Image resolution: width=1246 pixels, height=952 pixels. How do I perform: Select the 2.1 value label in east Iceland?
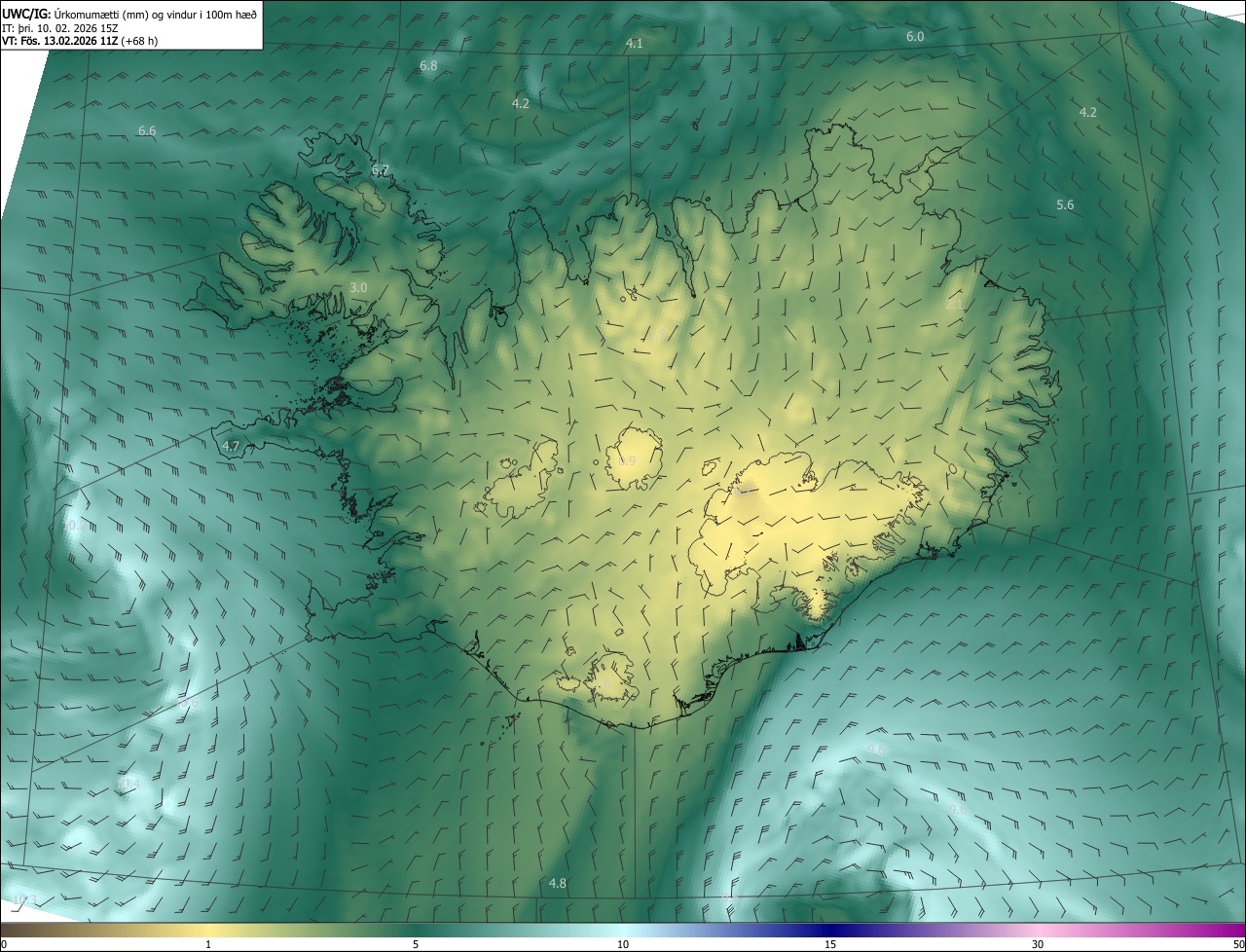(x=954, y=305)
